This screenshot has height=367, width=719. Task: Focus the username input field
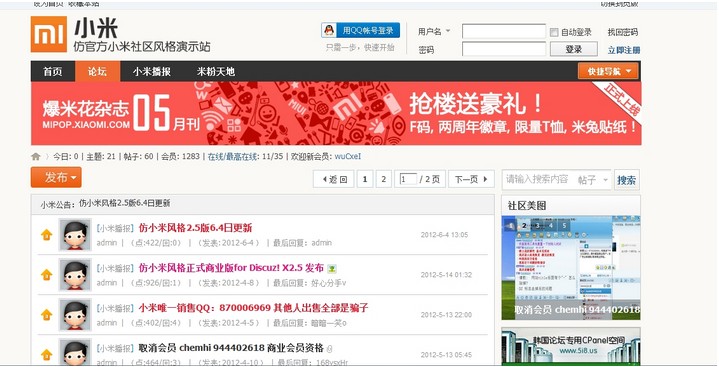[503, 32]
